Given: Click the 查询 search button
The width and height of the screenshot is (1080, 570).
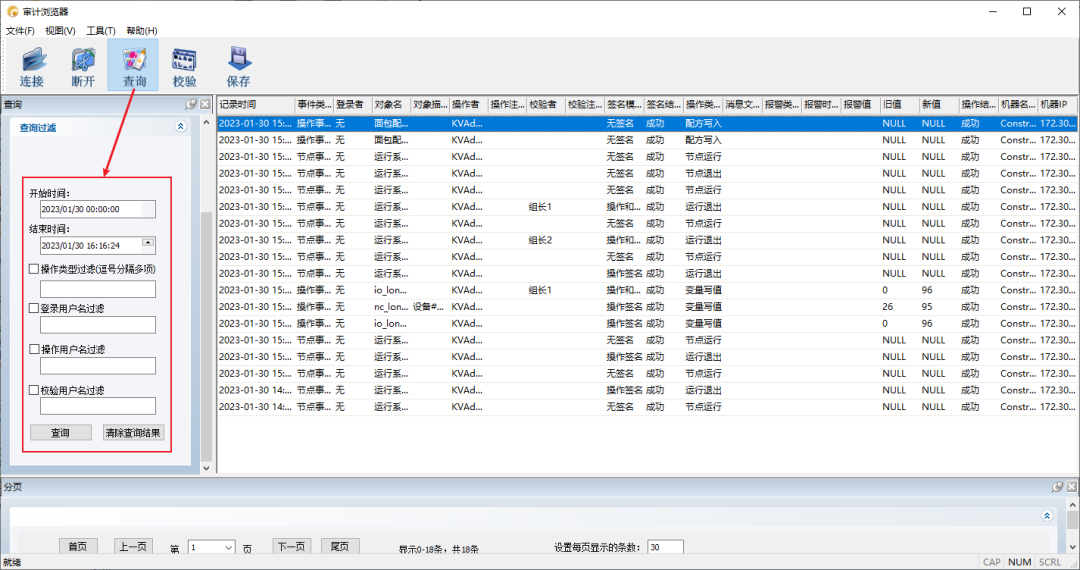Looking at the screenshot, I should pos(61,432).
